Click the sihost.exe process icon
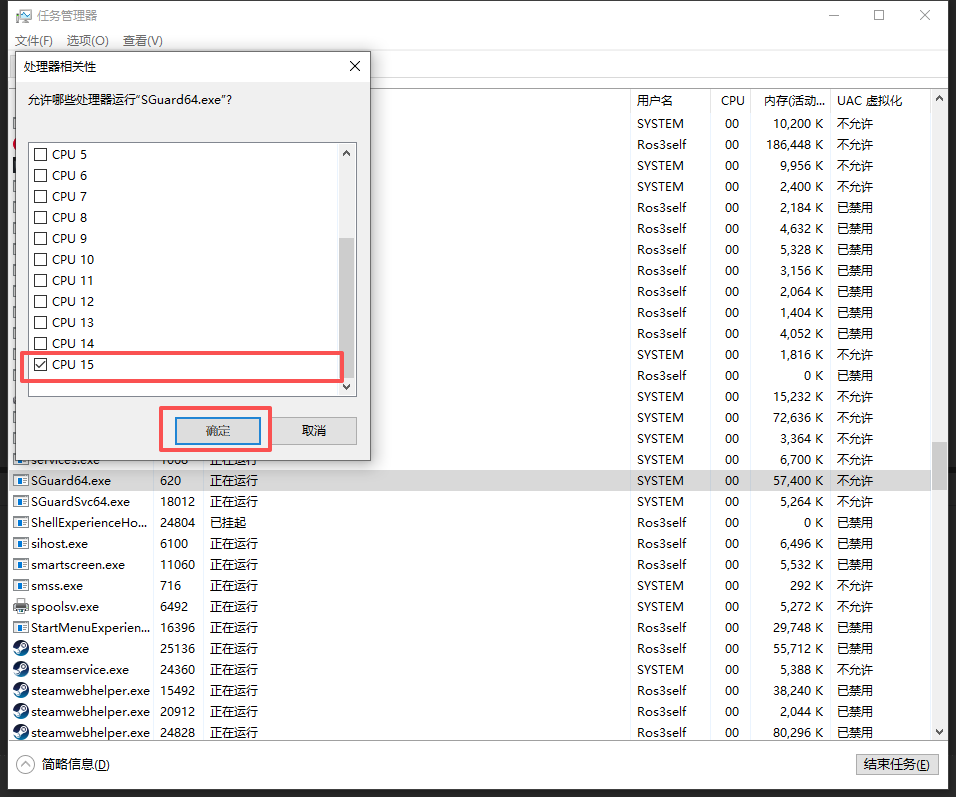The image size is (956, 797). 21,543
